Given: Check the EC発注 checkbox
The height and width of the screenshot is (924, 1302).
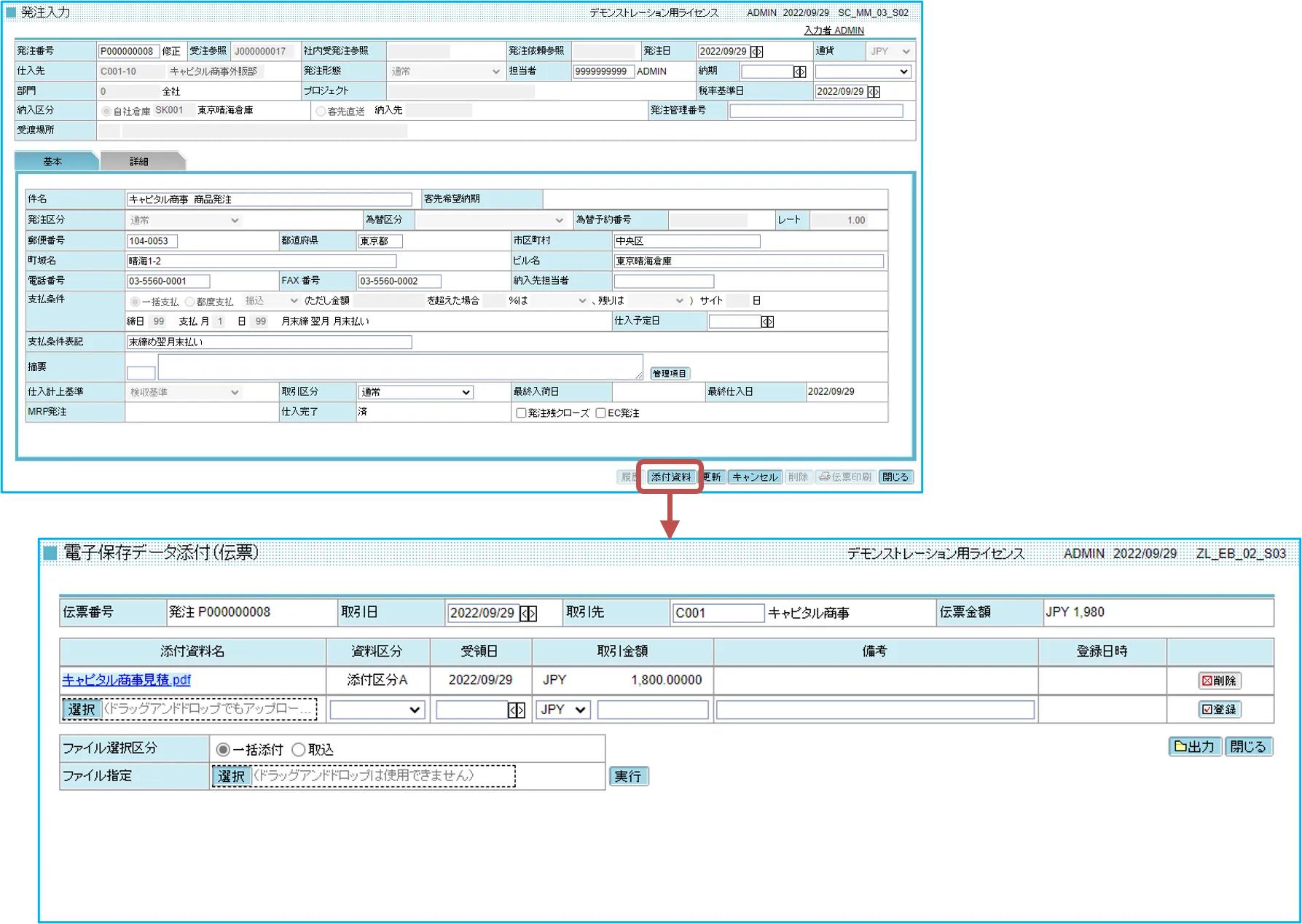Looking at the screenshot, I should pos(600,413).
